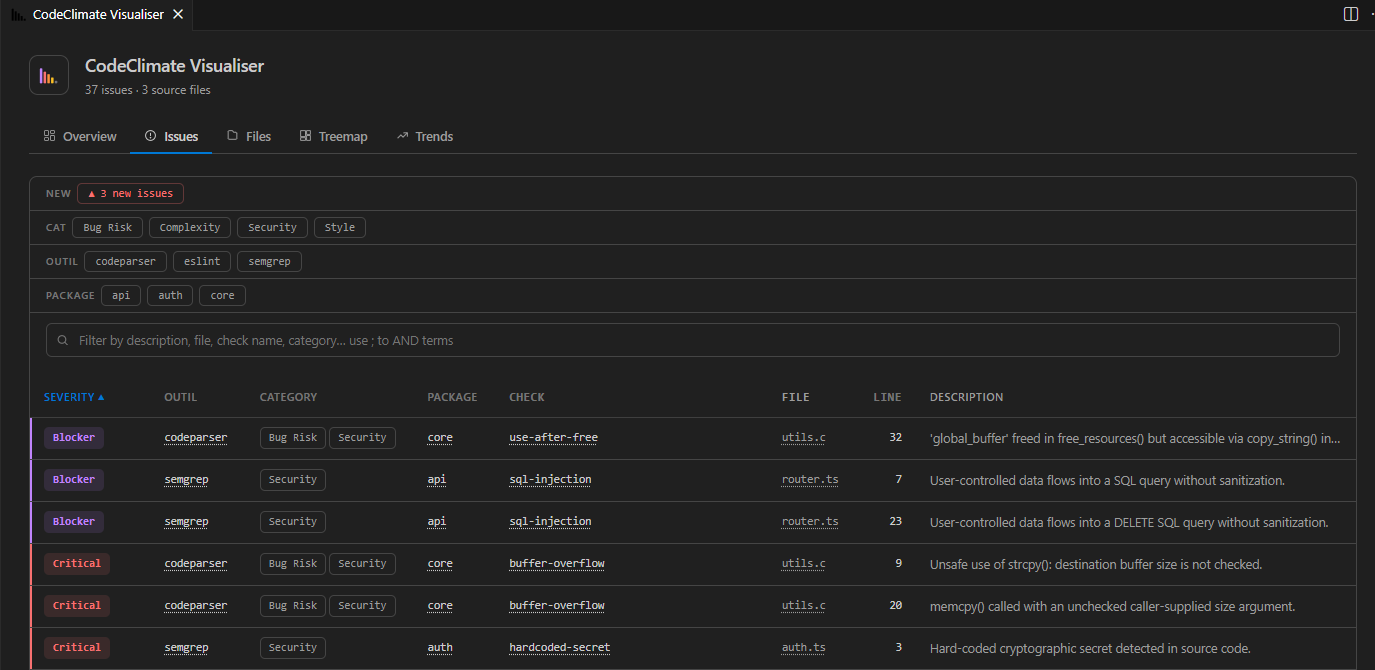Select the 'Hard-coded cryptographic secret' description
Screen dimensions: 1375x670
pos(1090,648)
